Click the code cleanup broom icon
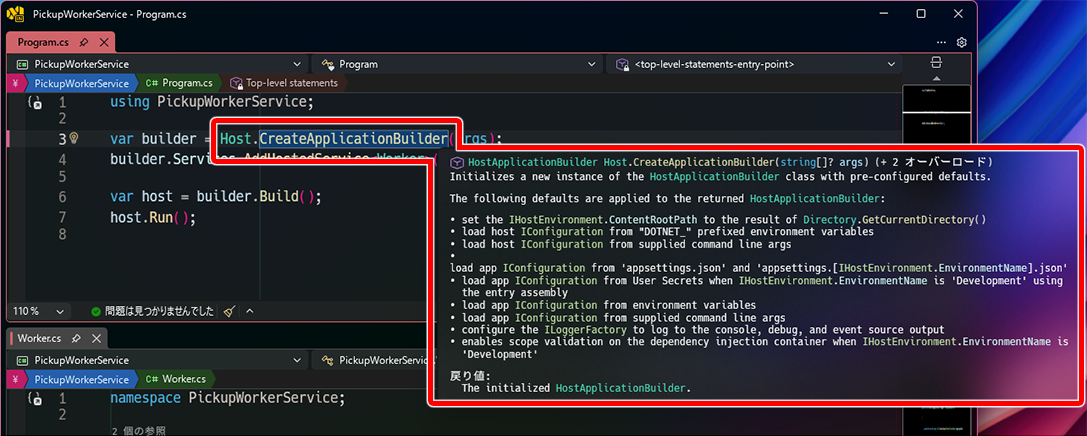Screen dimensions: 1087x436 230,312
